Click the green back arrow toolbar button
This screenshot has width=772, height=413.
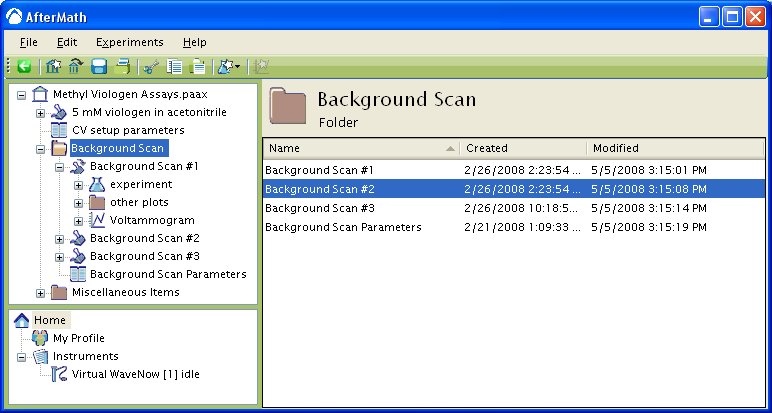tap(24, 66)
